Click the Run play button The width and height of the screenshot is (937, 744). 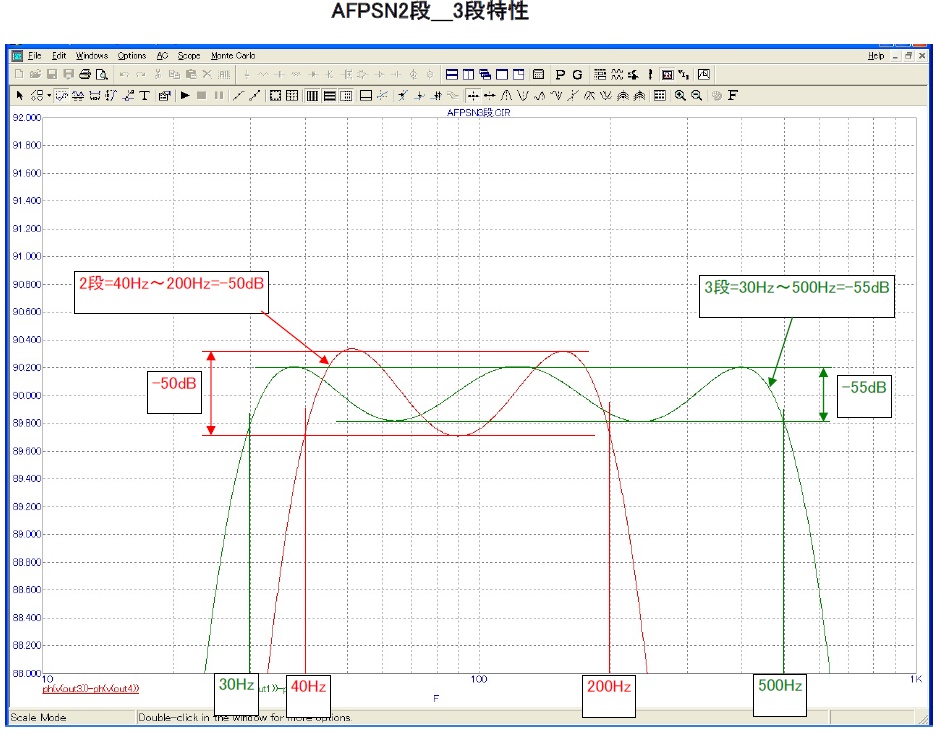point(185,96)
